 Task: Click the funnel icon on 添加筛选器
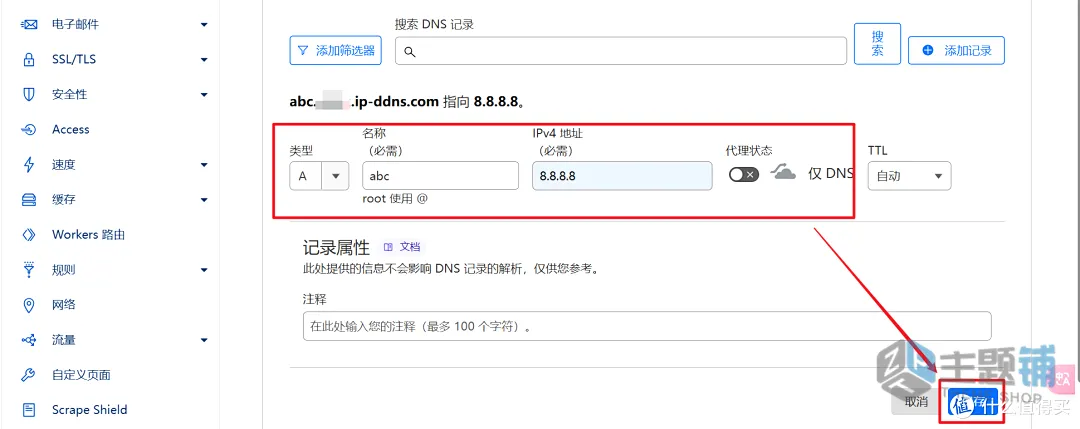pyautogui.click(x=302, y=50)
